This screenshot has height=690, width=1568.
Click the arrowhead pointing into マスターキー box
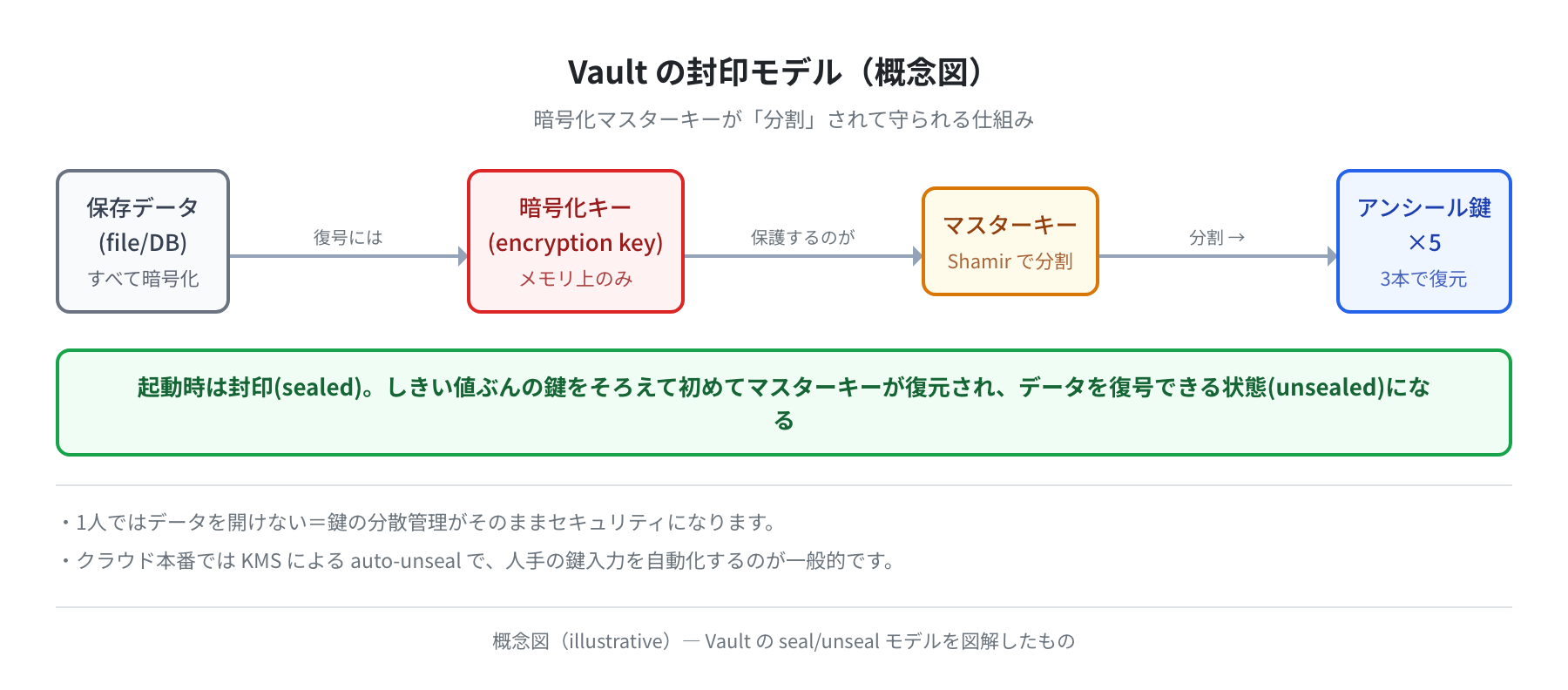pos(918,256)
